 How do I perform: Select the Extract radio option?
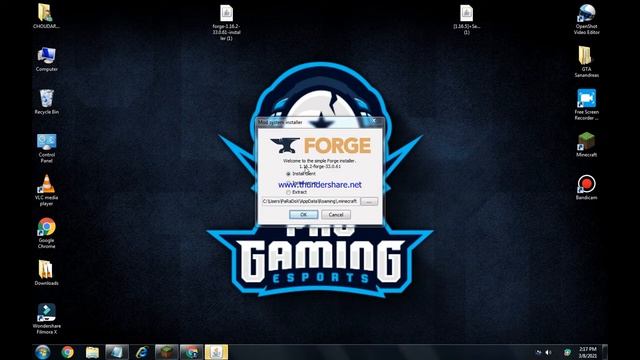coord(288,192)
